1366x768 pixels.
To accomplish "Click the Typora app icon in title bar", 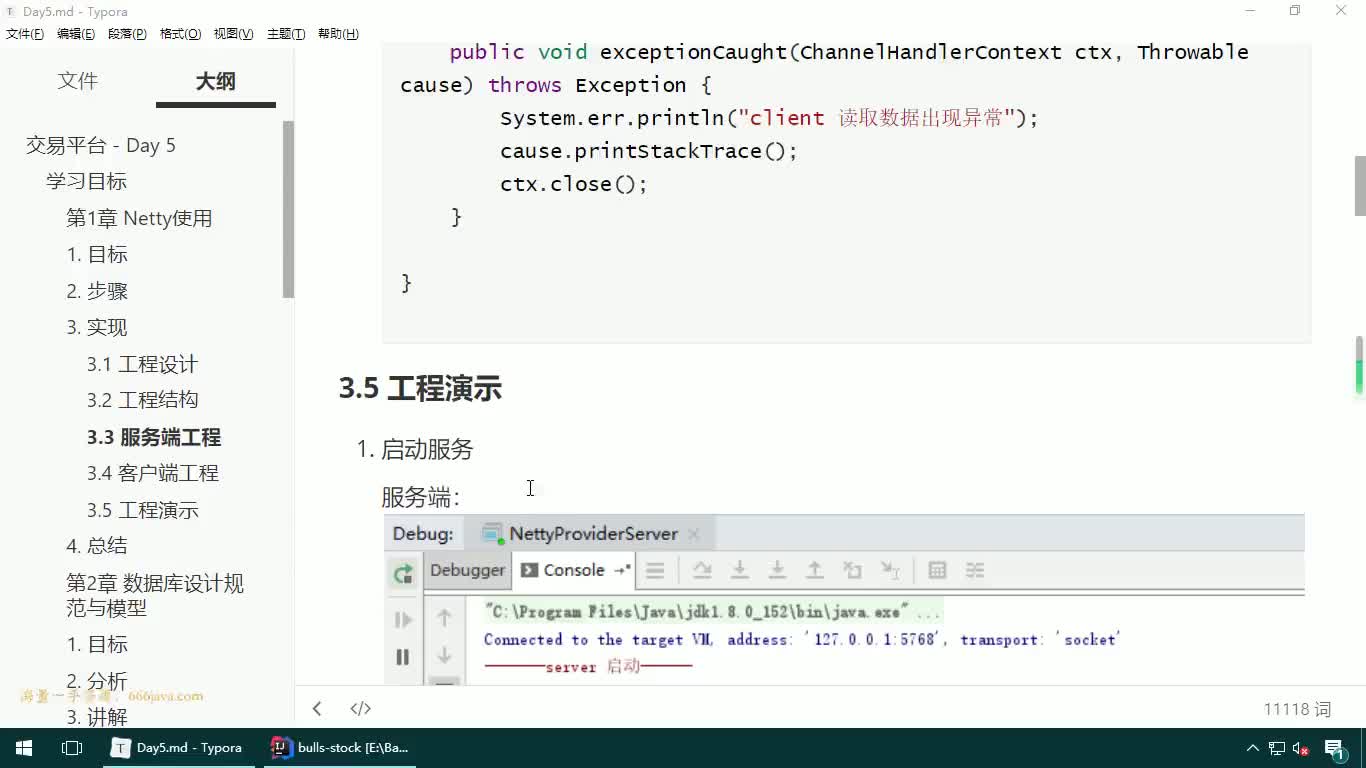I will 10,11.
